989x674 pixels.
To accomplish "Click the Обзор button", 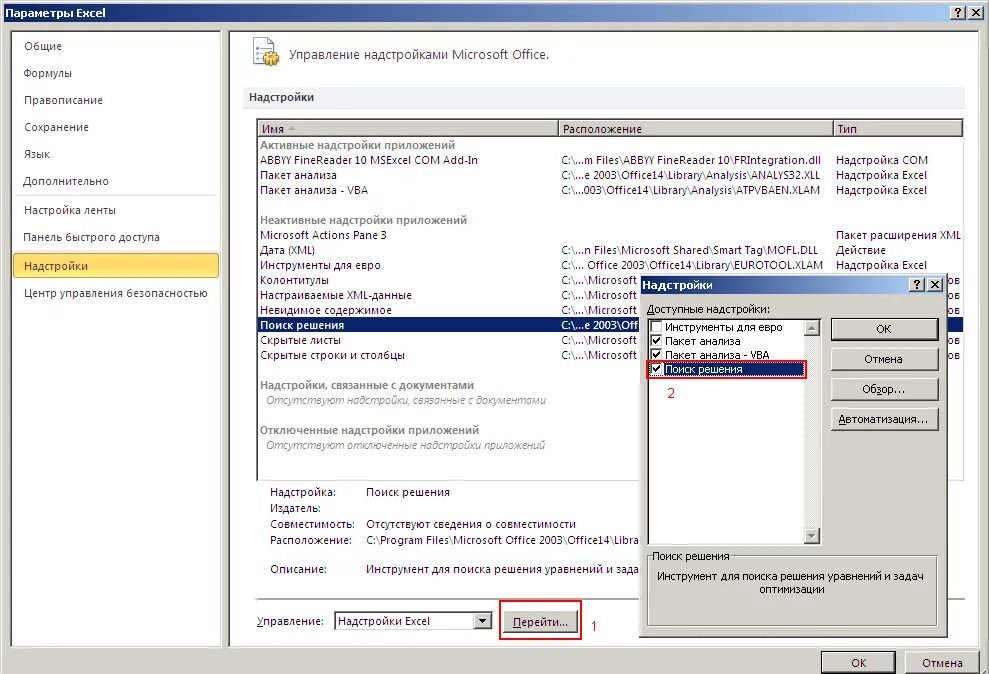I will (x=884, y=389).
